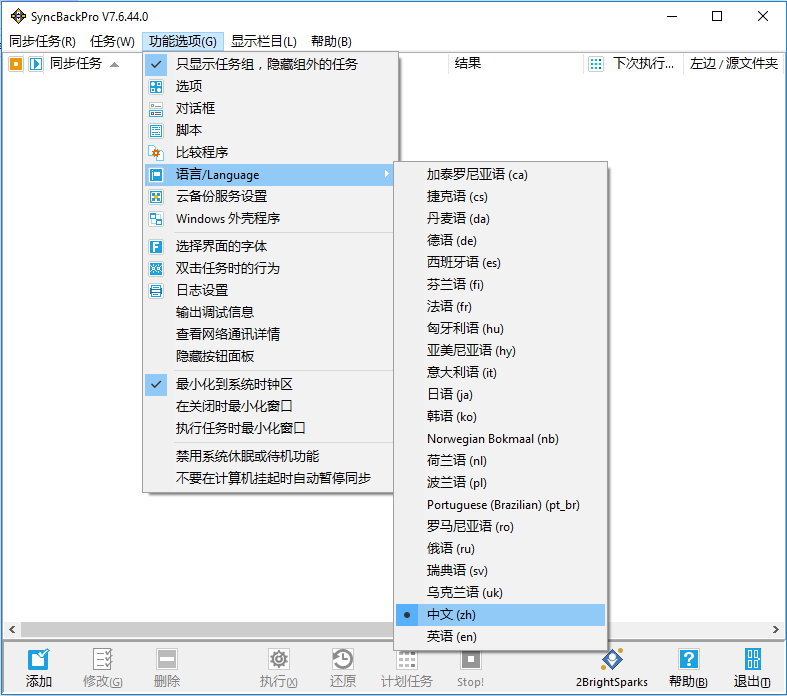
Task: Click the 下次执行 column header
Action: point(641,63)
